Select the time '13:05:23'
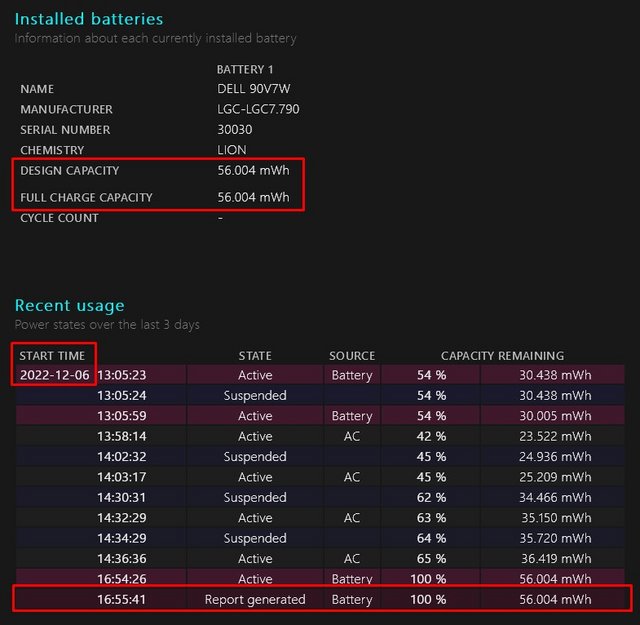This screenshot has width=640, height=625. click(122, 375)
